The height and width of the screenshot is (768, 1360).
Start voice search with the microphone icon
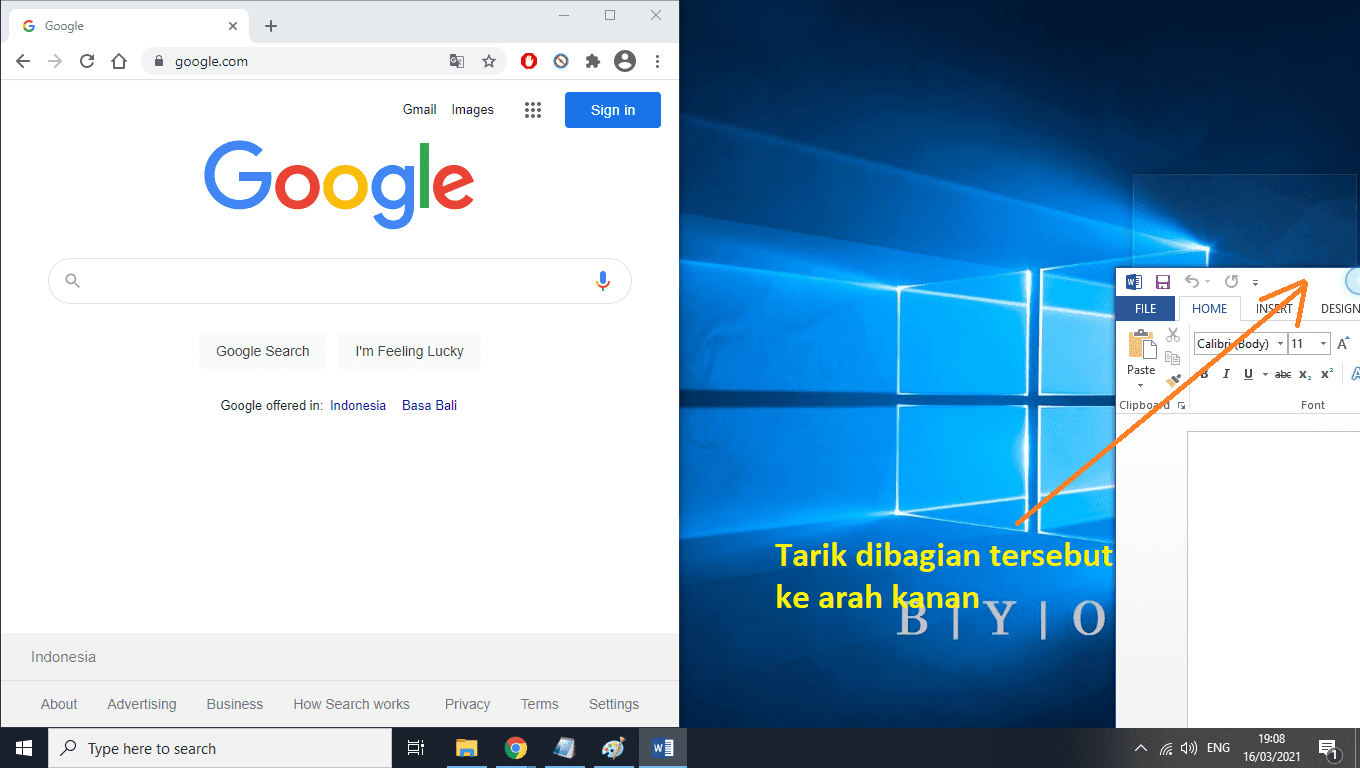[x=603, y=281]
